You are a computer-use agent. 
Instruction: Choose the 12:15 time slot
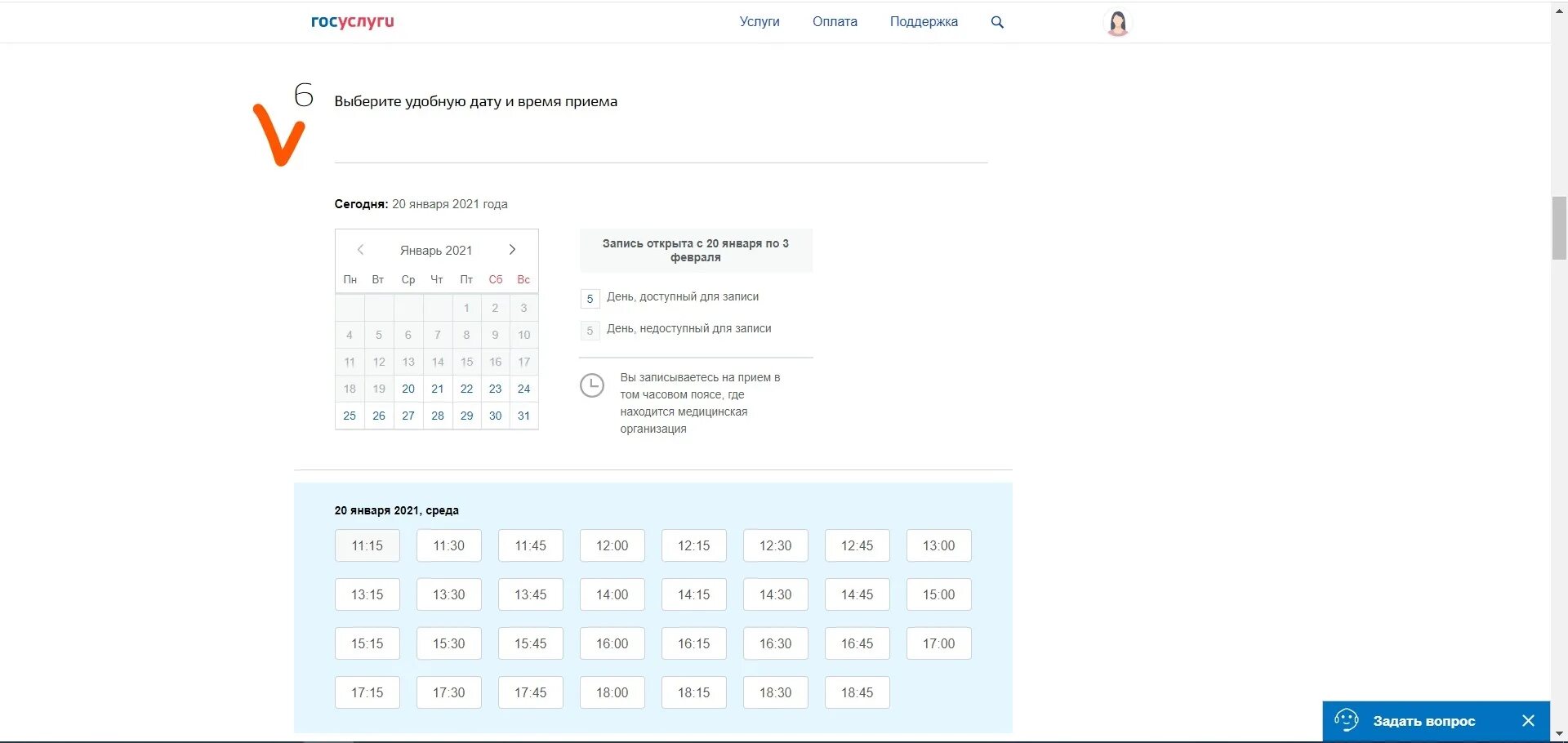point(694,545)
